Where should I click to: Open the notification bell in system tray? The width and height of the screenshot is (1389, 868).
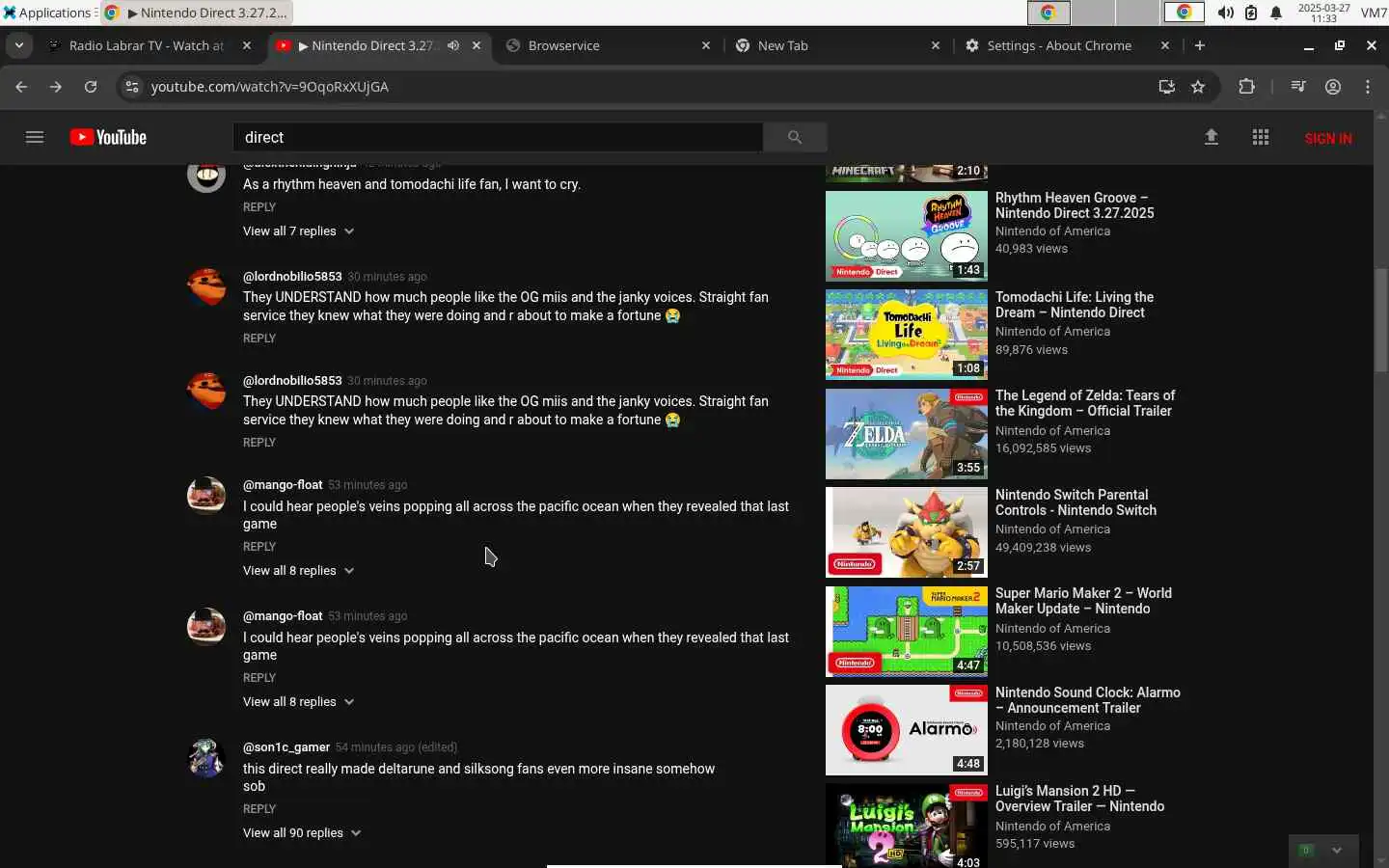pyautogui.click(x=1276, y=13)
